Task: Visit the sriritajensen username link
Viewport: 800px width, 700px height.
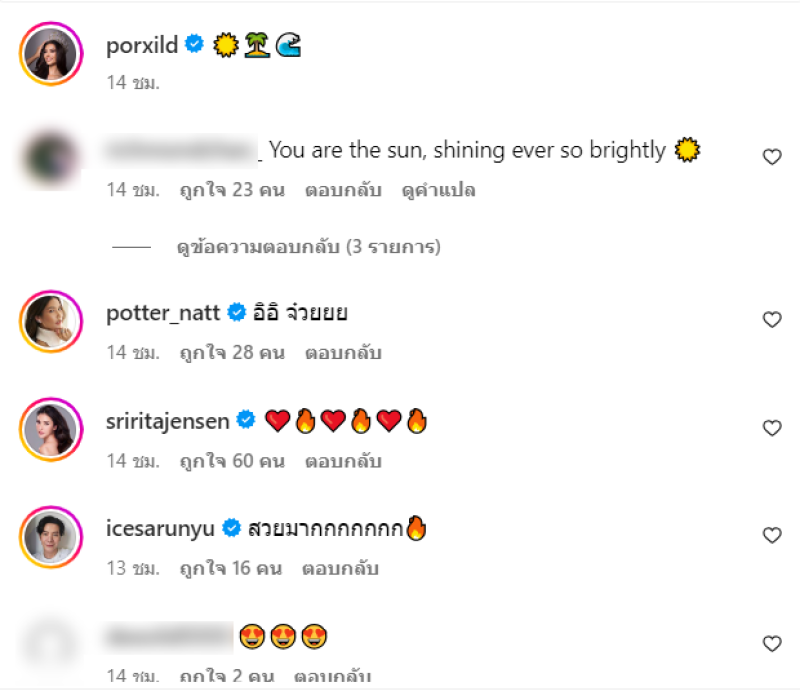Action: [x=168, y=421]
